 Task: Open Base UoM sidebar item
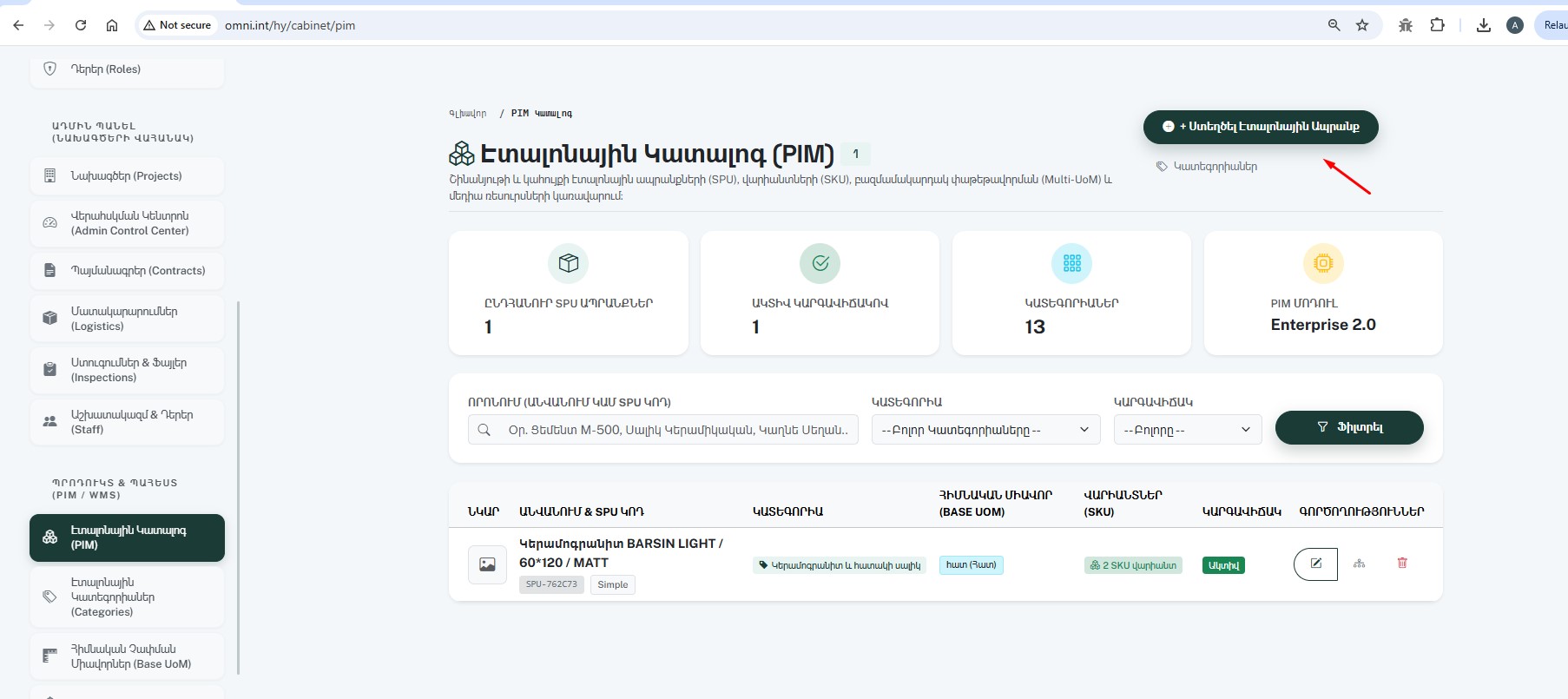(x=127, y=656)
